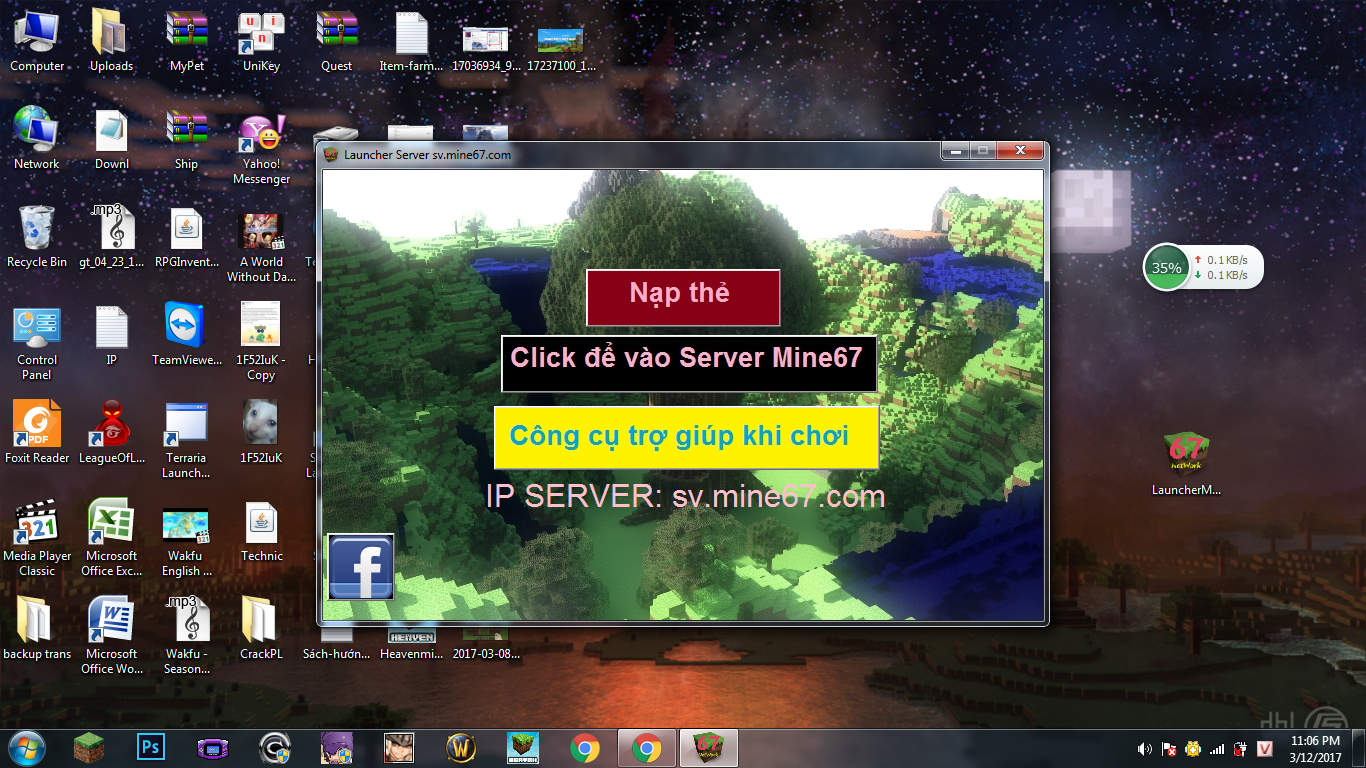The image size is (1366, 768).
Task: Click the "2017-03-08..." desktop file label
Action: pos(486,654)
